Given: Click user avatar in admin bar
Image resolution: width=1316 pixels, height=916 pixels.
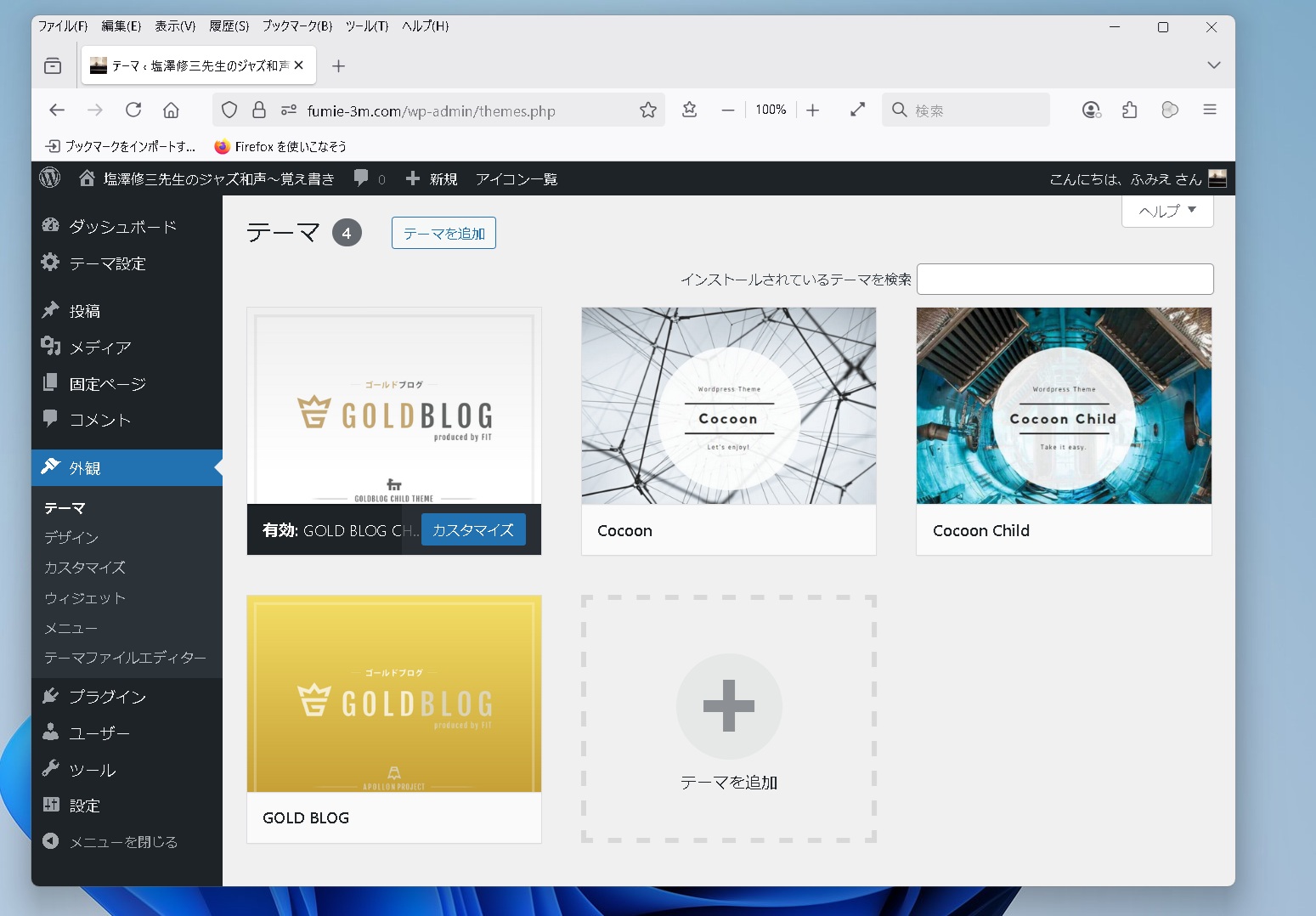Looking at the screenshot, I should pyautogui.click(x=1217, y=178).
